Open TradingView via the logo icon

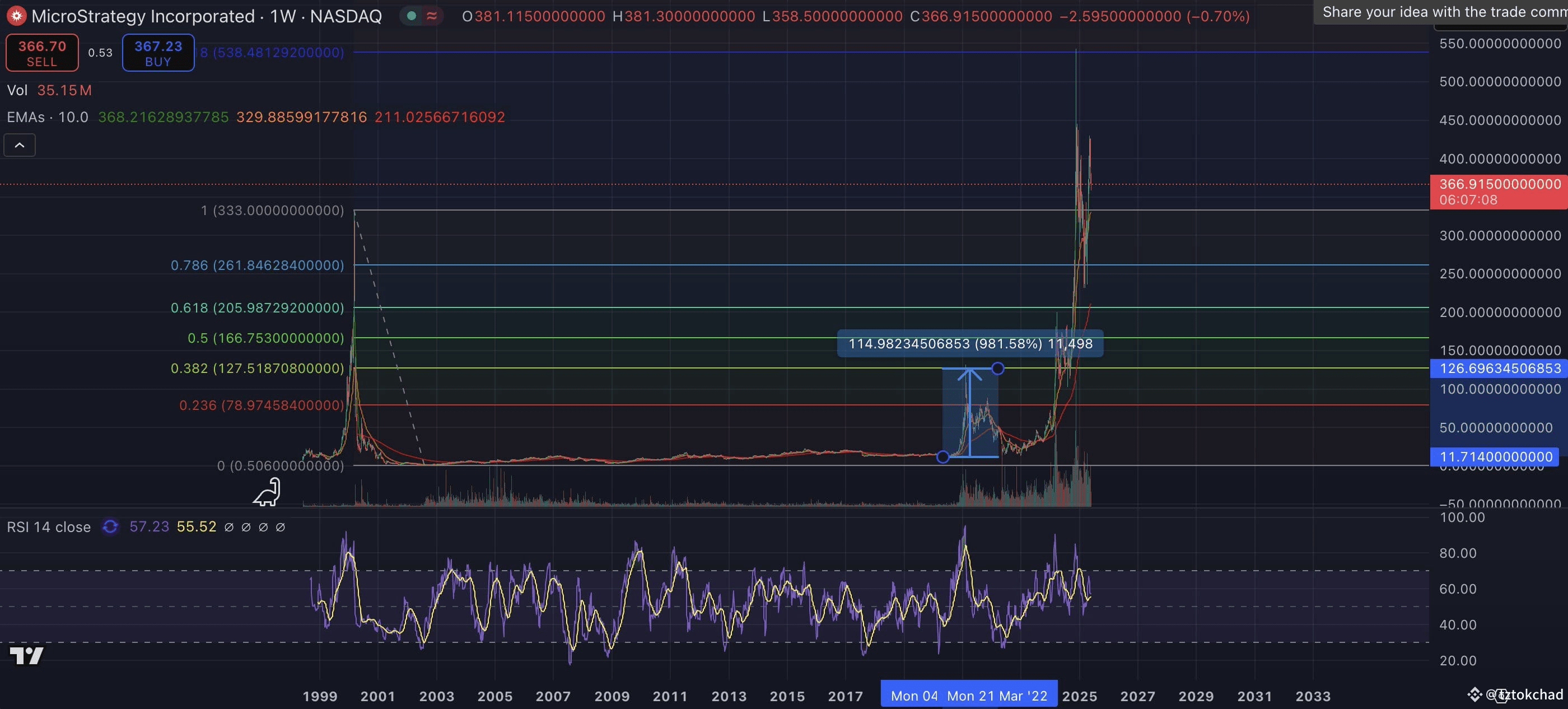(27, 655)
